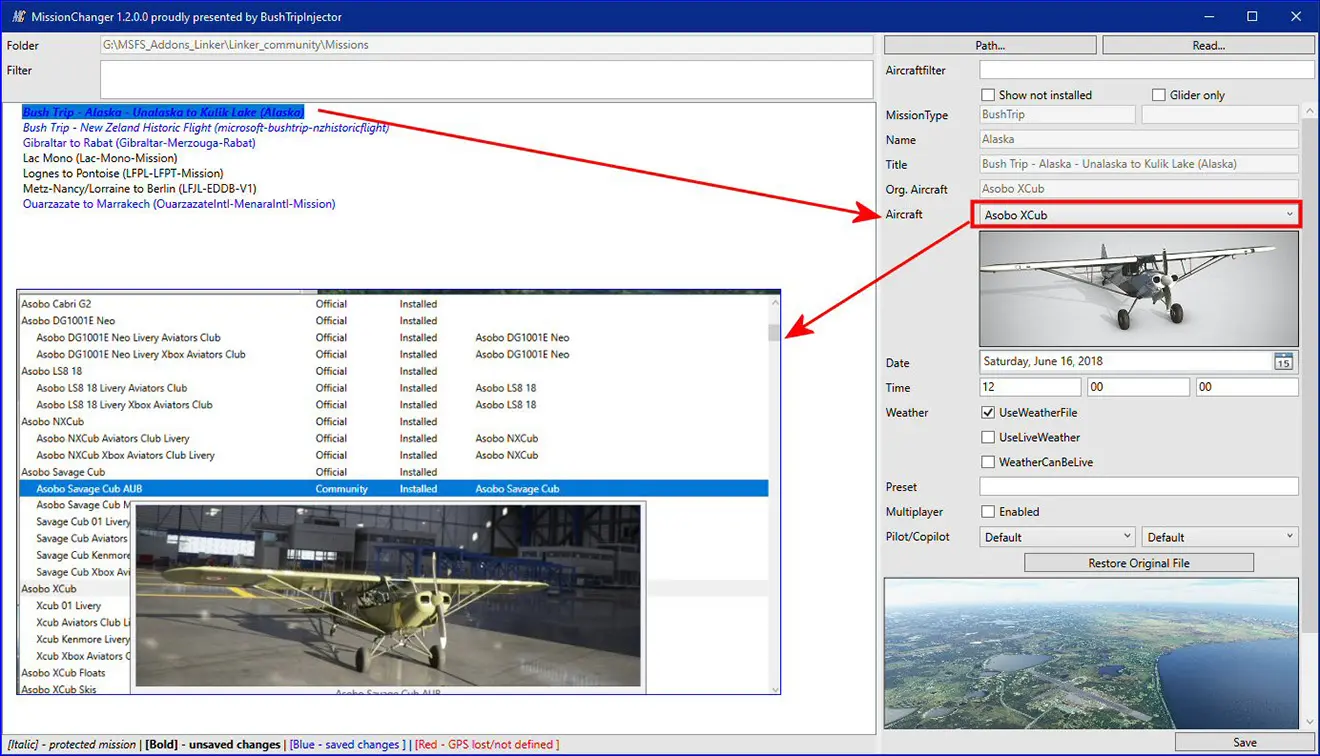Select Asobo NXCub Xbox Aviators Club Livery row

(393, 455)
